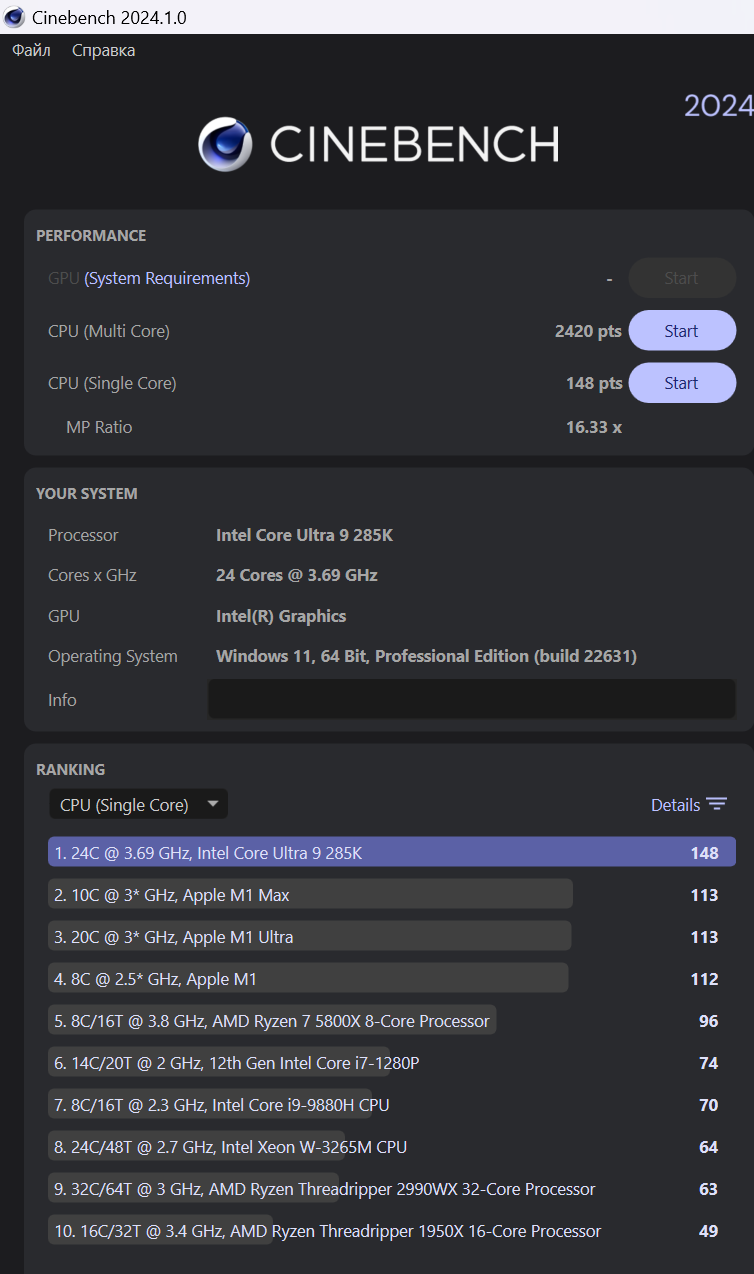This screenshot has height=1274, width=754.
Task: Toggle the ranking Details view
Action: [x=676, y=805]
